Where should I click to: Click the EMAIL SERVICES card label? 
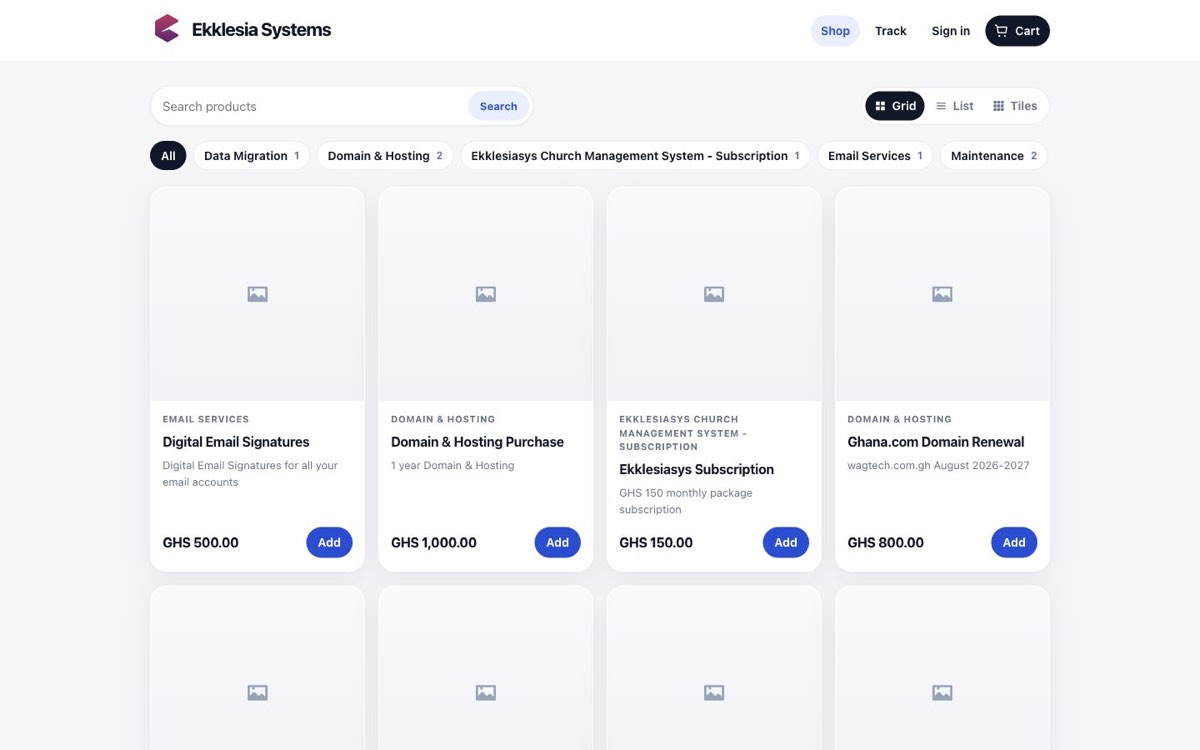pyautogui.click(x=206, y=419)
